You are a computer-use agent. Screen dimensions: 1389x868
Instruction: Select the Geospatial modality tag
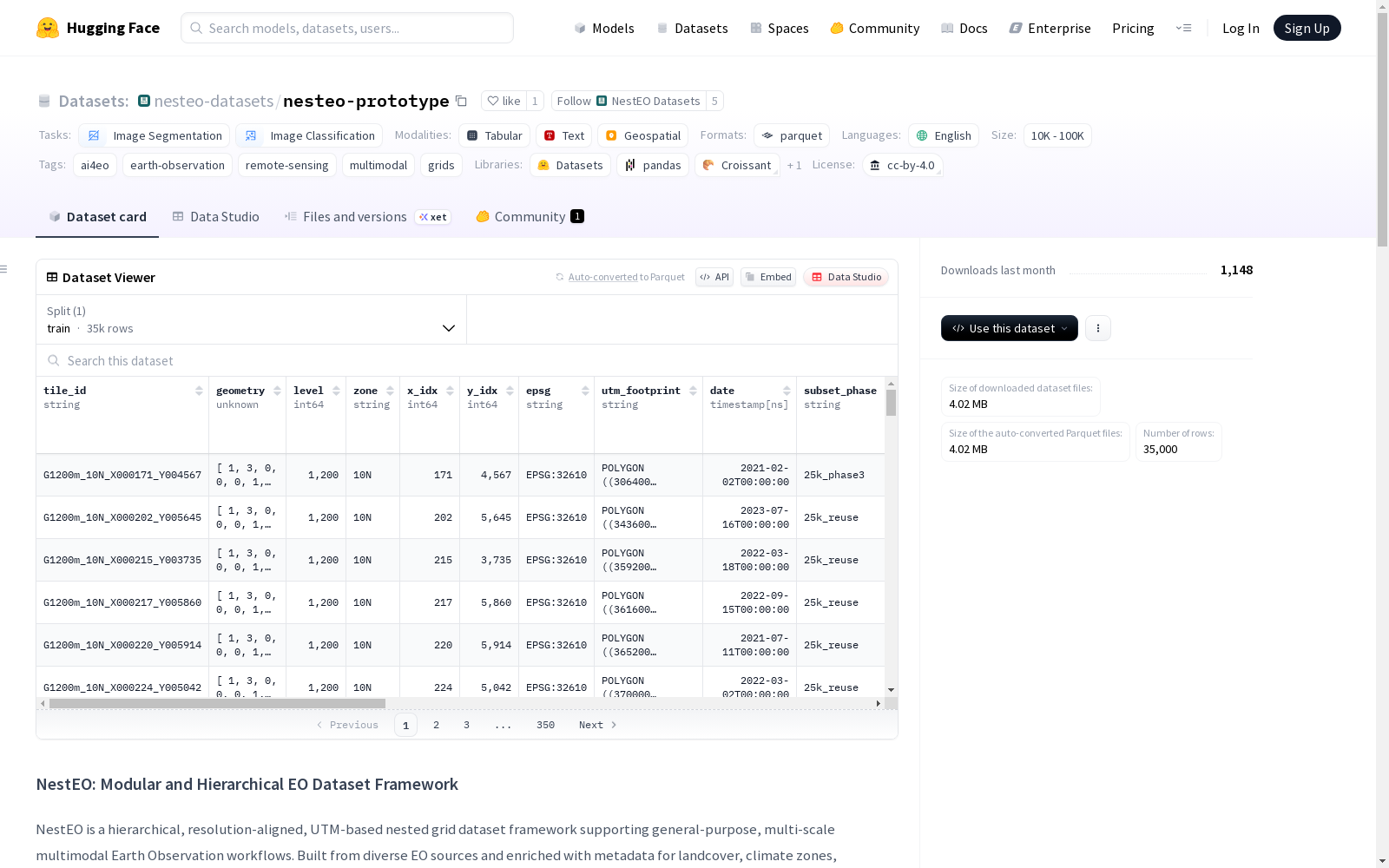[642, 136]
